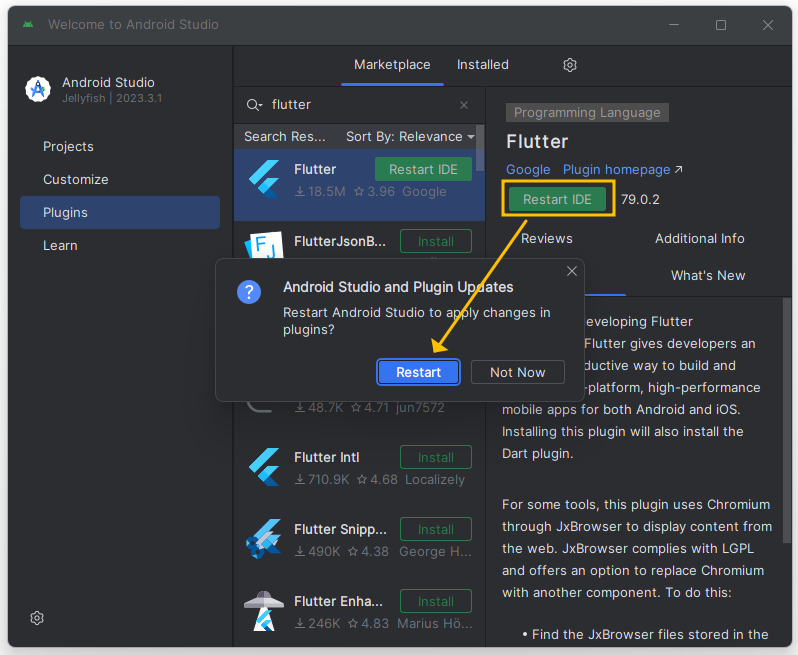
Task: Click the plugins settings gear beside Installed tab
Action: pyautogui.click(x=569, y=65)
